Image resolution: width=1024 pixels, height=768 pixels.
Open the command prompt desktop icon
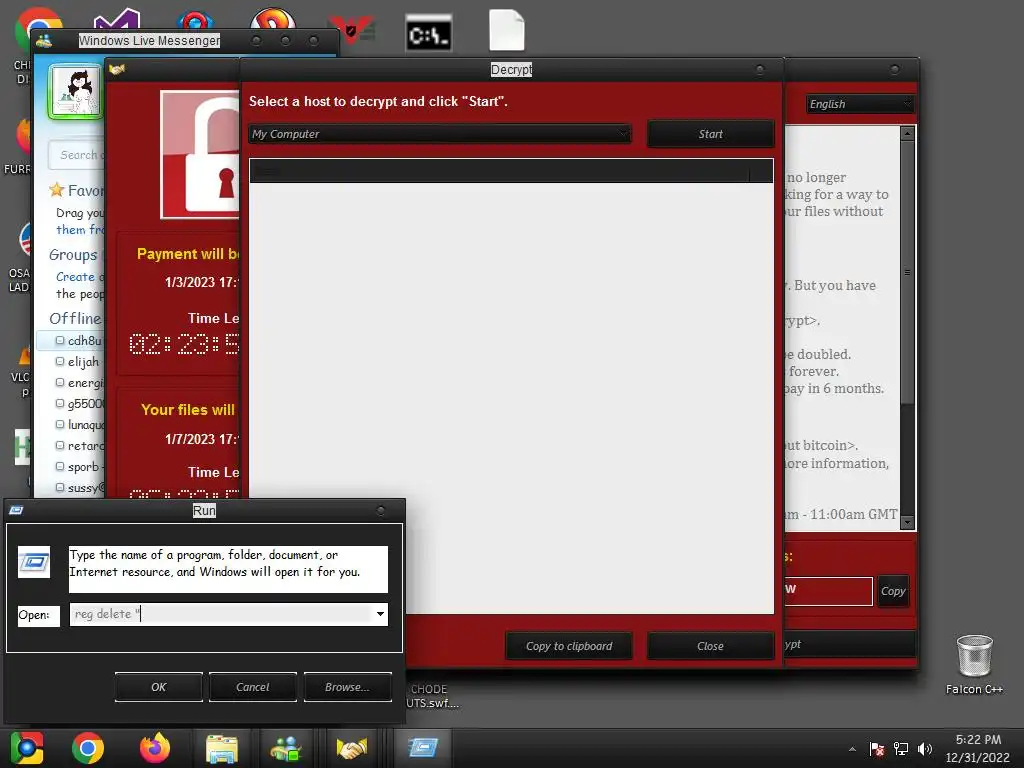click(428, 33)
